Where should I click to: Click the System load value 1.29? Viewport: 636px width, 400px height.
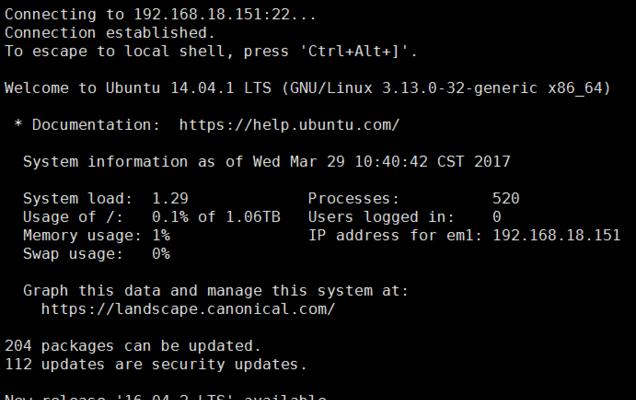coord(170,198)
